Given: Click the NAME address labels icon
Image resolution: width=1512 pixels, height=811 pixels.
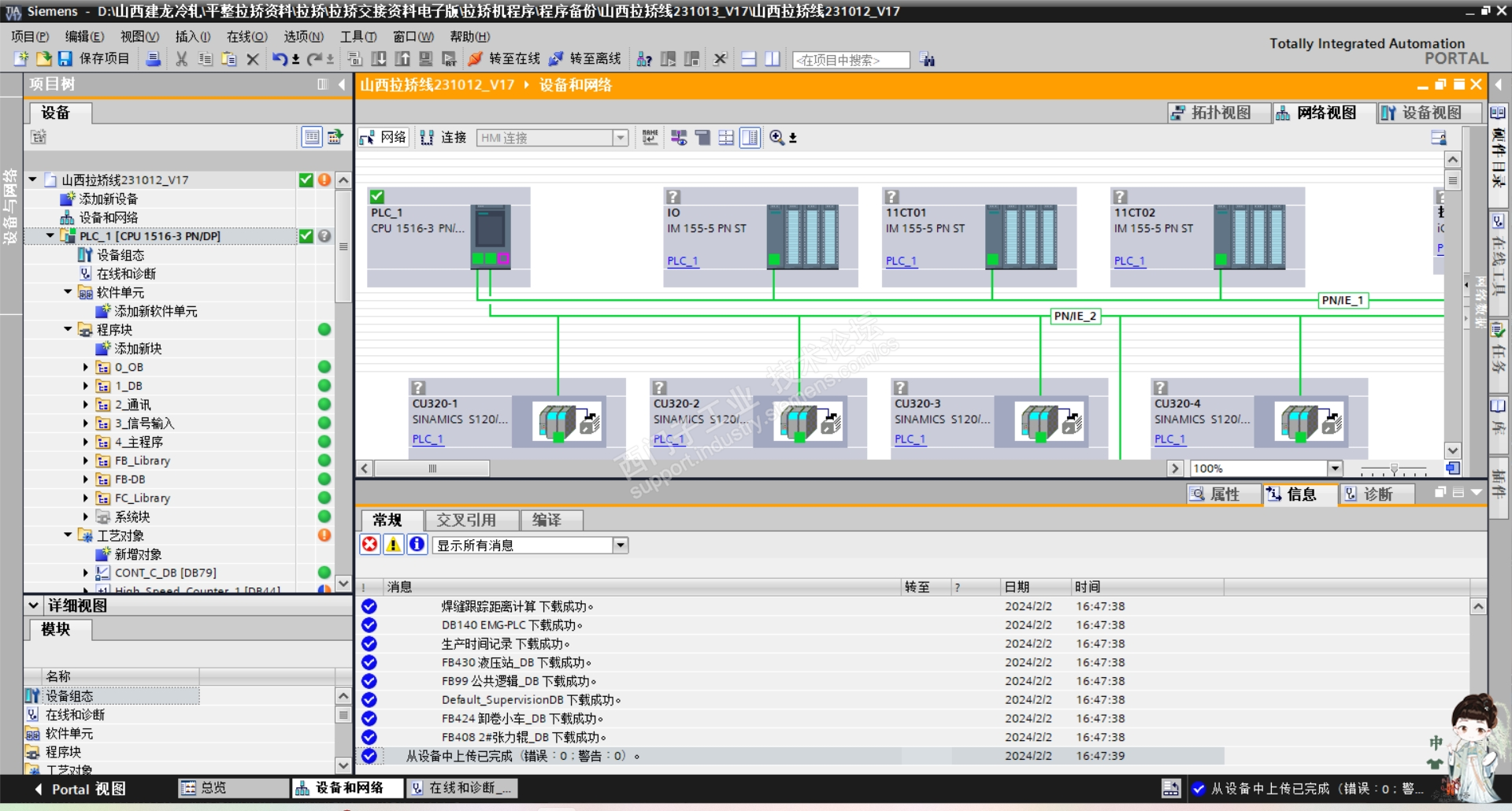Looking at the screenshot, I should [650, 138].
